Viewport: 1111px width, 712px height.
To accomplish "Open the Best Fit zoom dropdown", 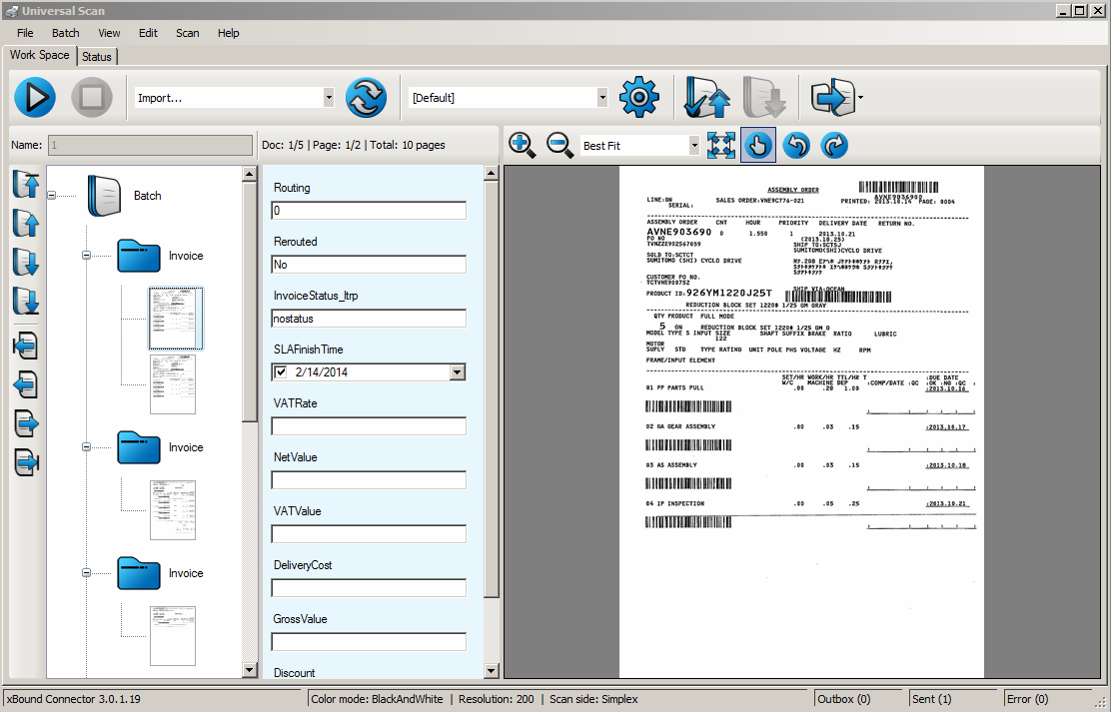I will (694, 146).
